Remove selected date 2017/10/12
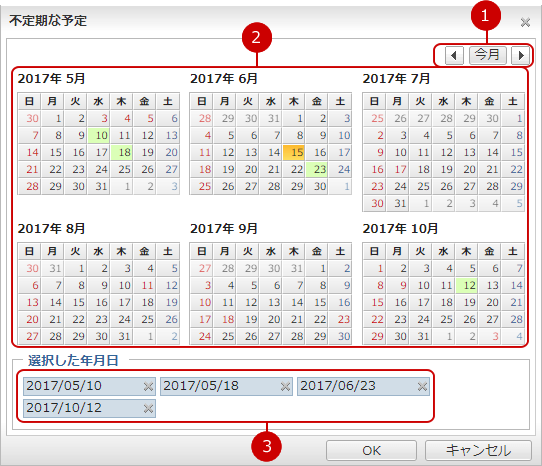The image size is (542, 466). pos(148,409)
